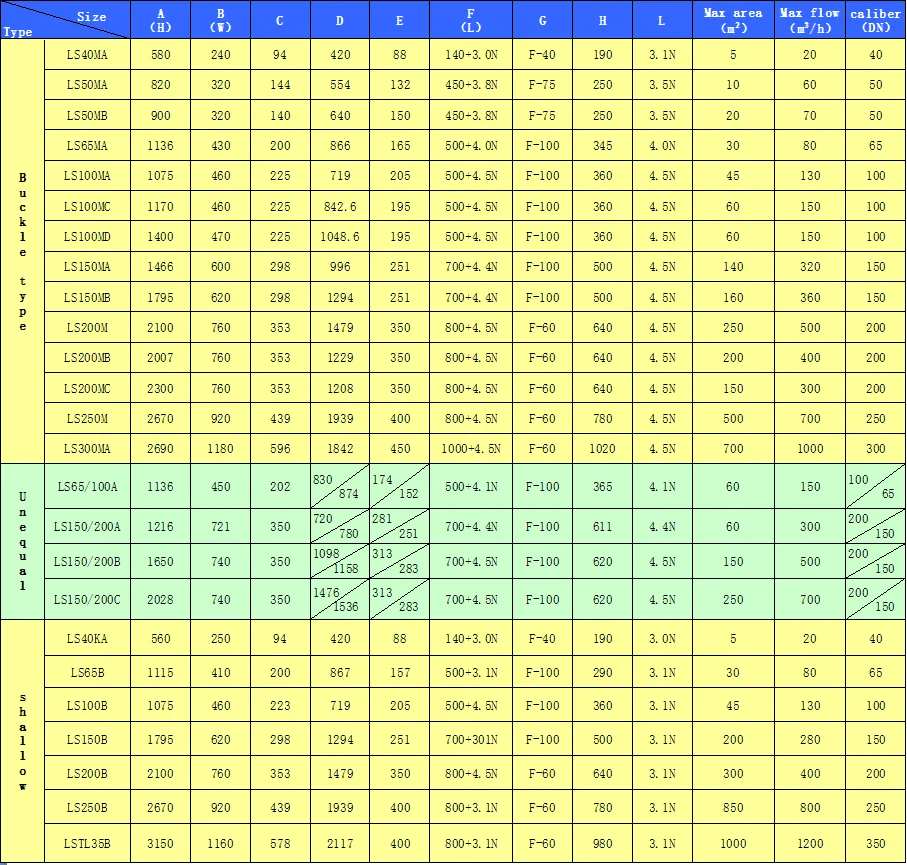907x865 pixels.
Task: Select the 611 H value for LS150/200A
Action: [x=602, y=526]
